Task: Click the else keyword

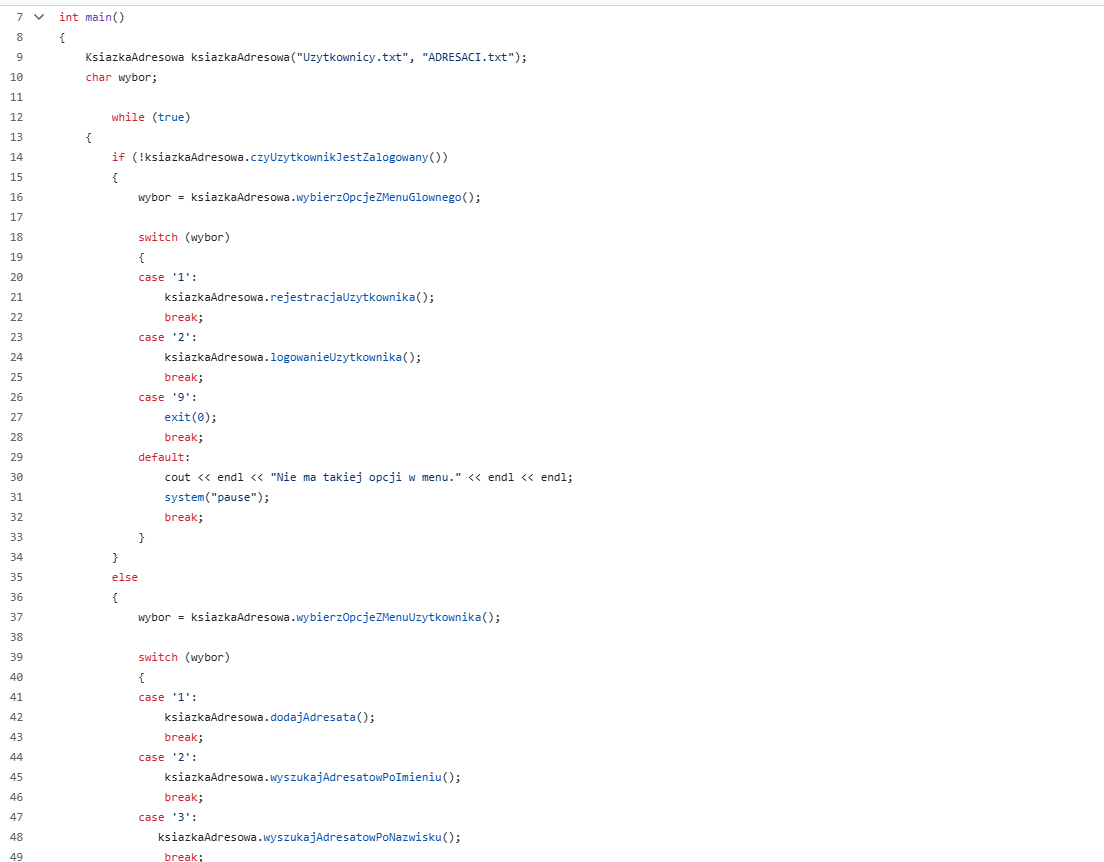Action: 125,577
